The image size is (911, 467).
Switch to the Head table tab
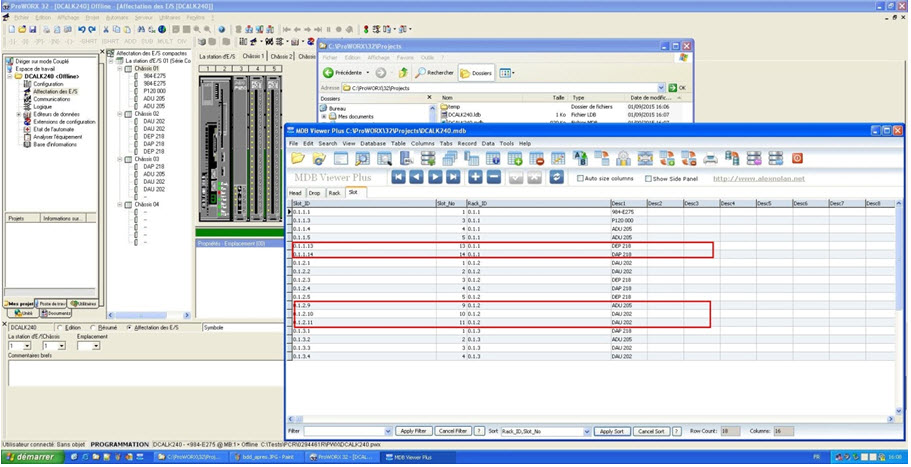click(296, 193)
